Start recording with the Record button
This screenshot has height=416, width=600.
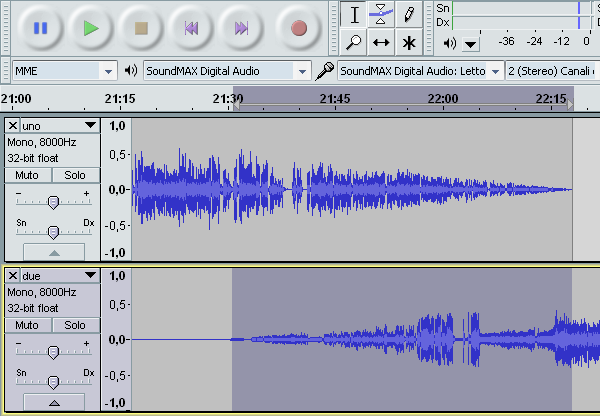[298, 28]
